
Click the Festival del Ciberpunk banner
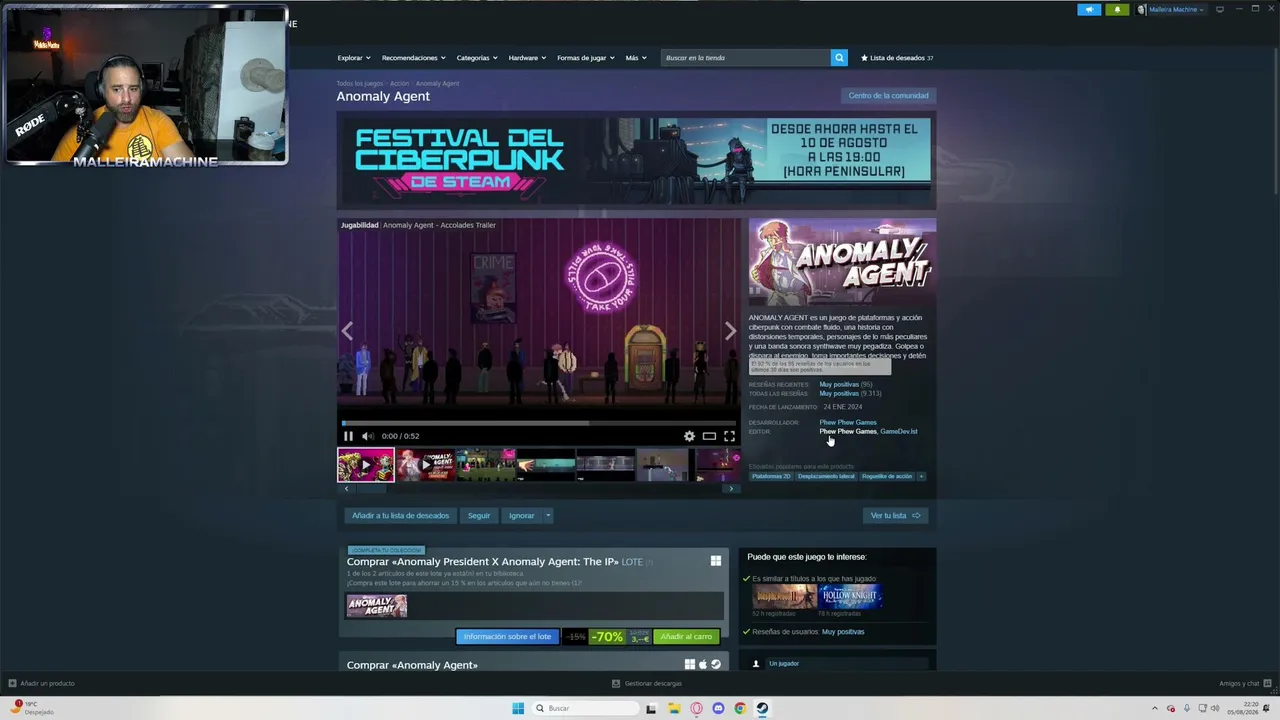tap(636, 158)
